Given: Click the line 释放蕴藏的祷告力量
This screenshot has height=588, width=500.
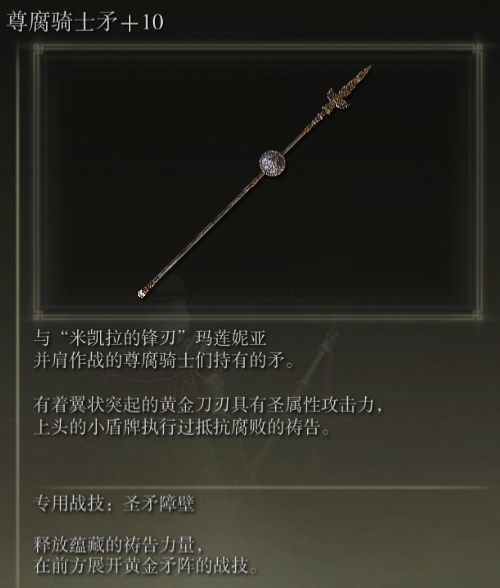Looking at the screenshot, I should [x=119, y=544].
